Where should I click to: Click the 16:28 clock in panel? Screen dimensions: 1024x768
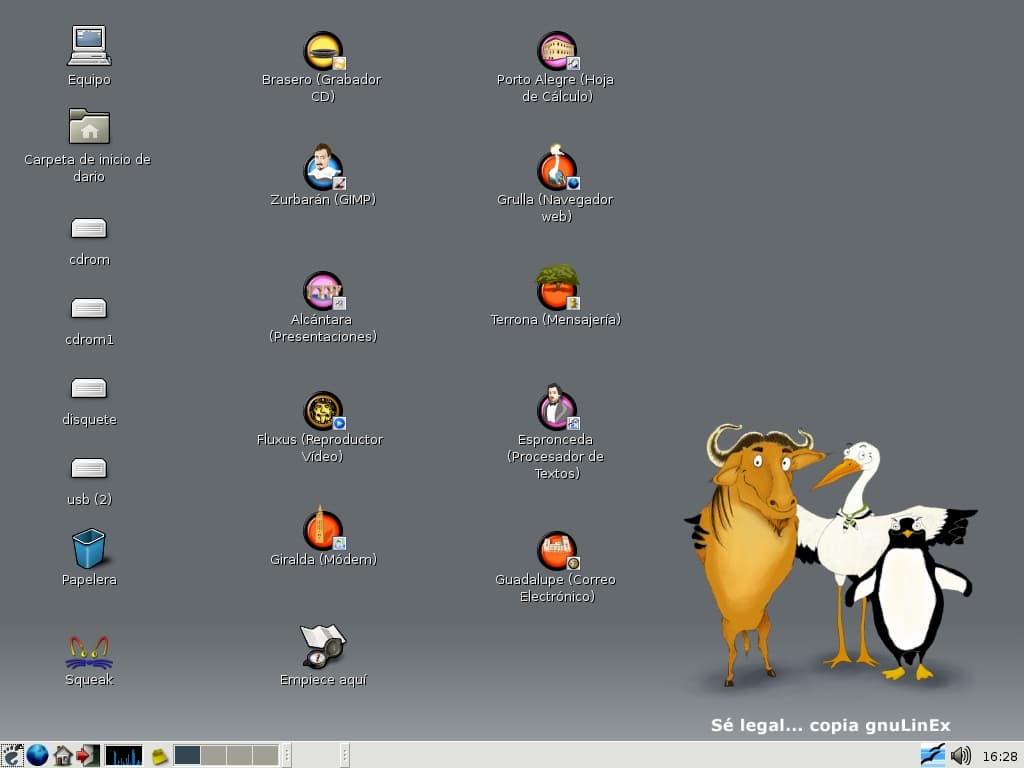click(999, 756)
